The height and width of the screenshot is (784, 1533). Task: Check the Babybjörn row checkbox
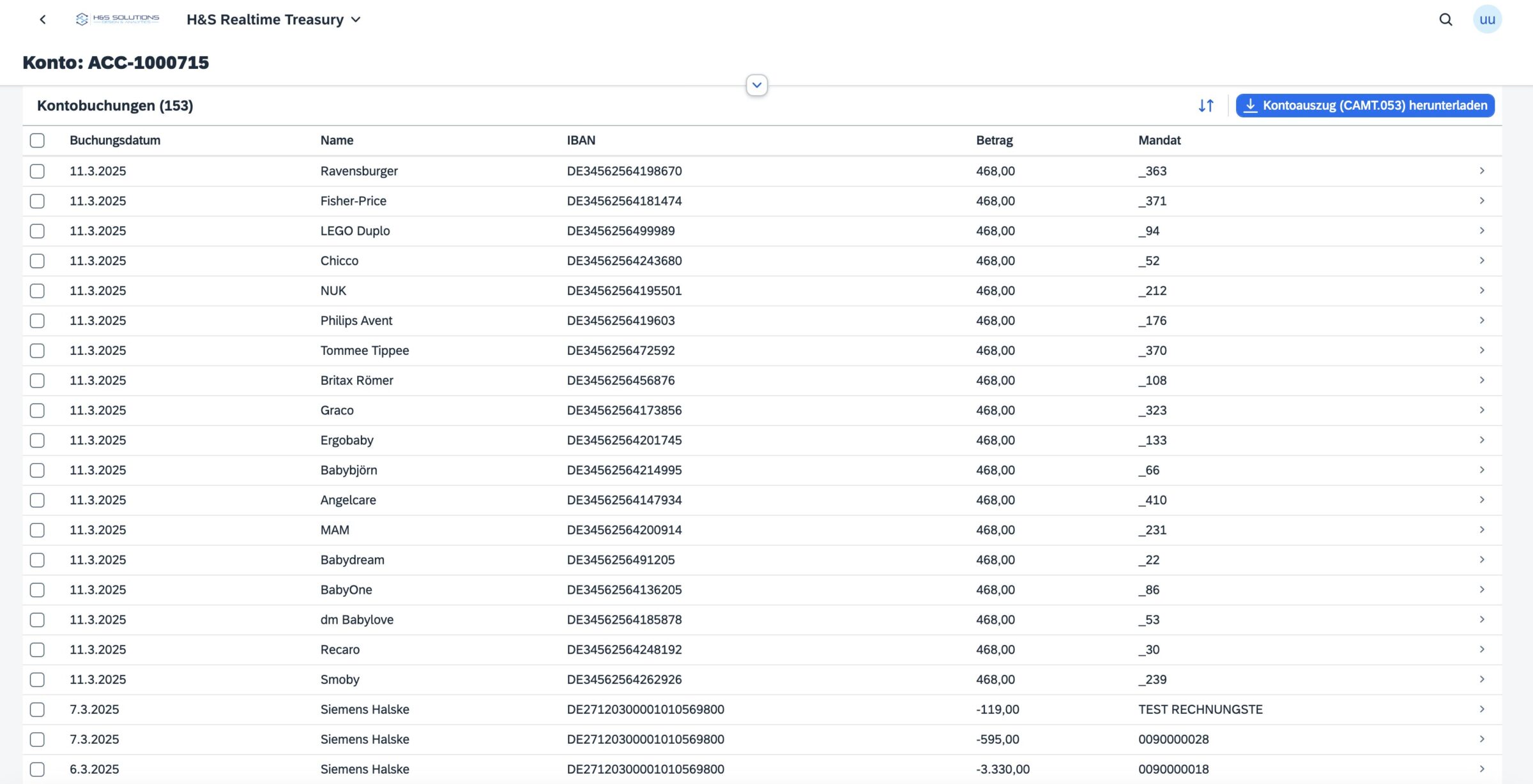pos(37,470)
